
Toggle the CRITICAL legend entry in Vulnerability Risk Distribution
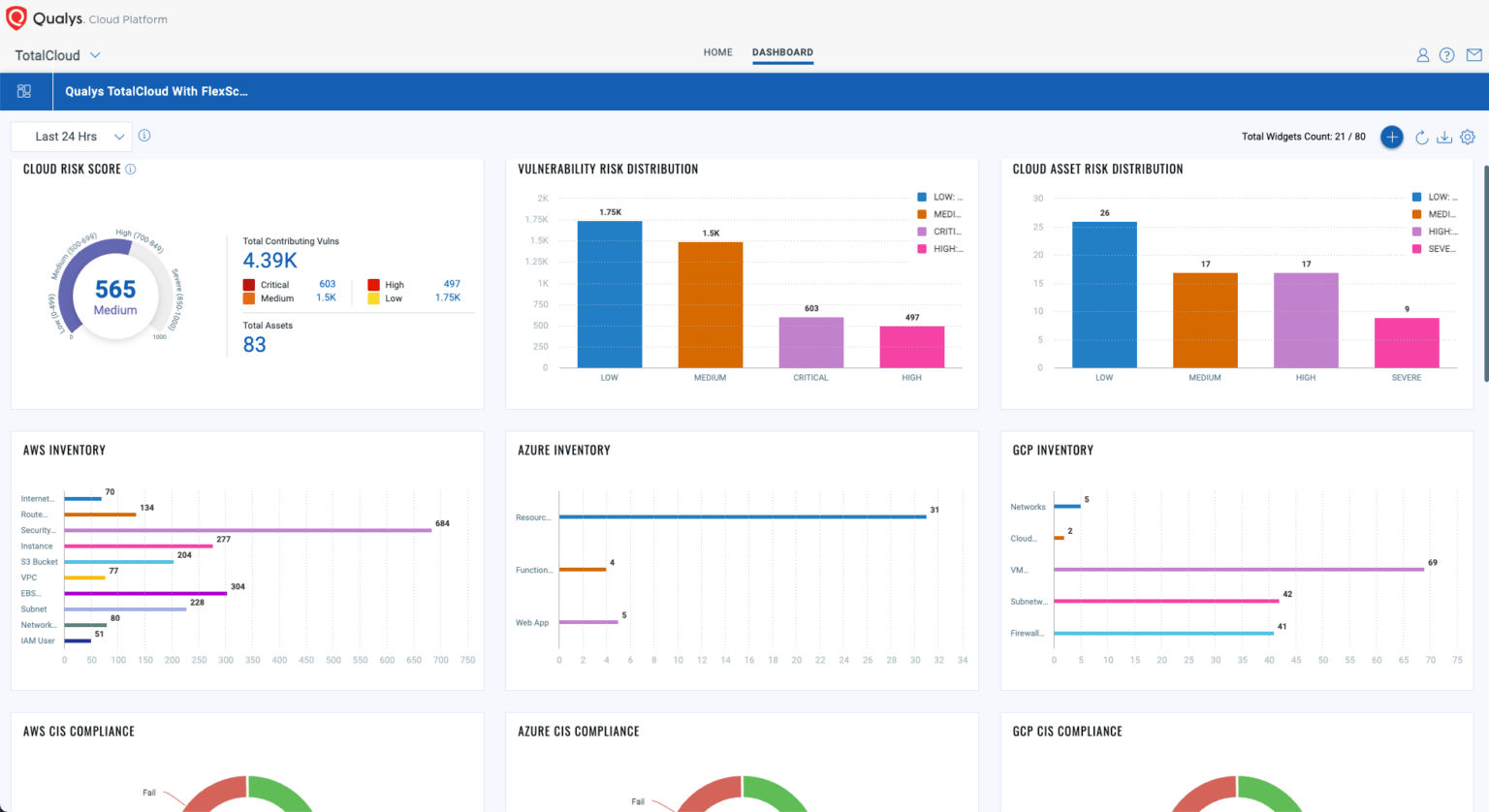tap(940, 231)
